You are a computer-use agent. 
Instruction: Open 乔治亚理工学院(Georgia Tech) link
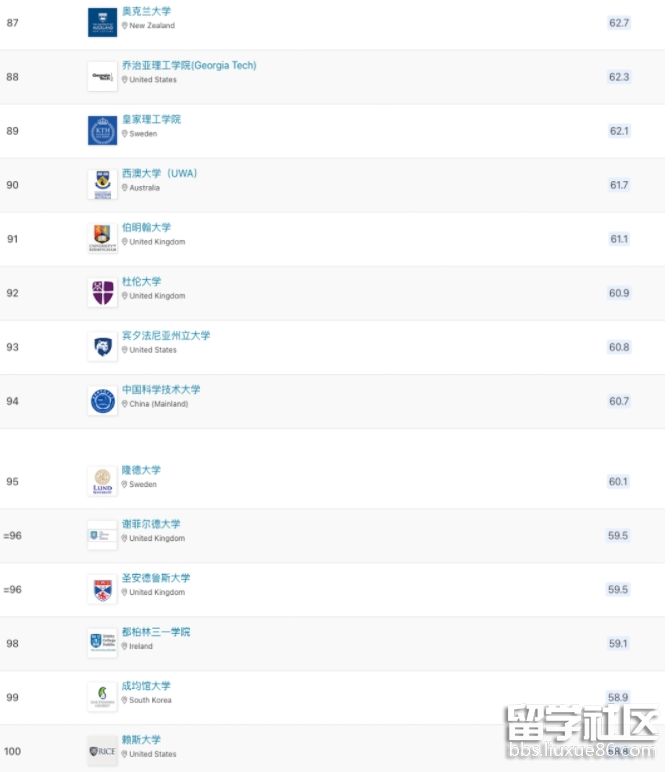point(189,66)
